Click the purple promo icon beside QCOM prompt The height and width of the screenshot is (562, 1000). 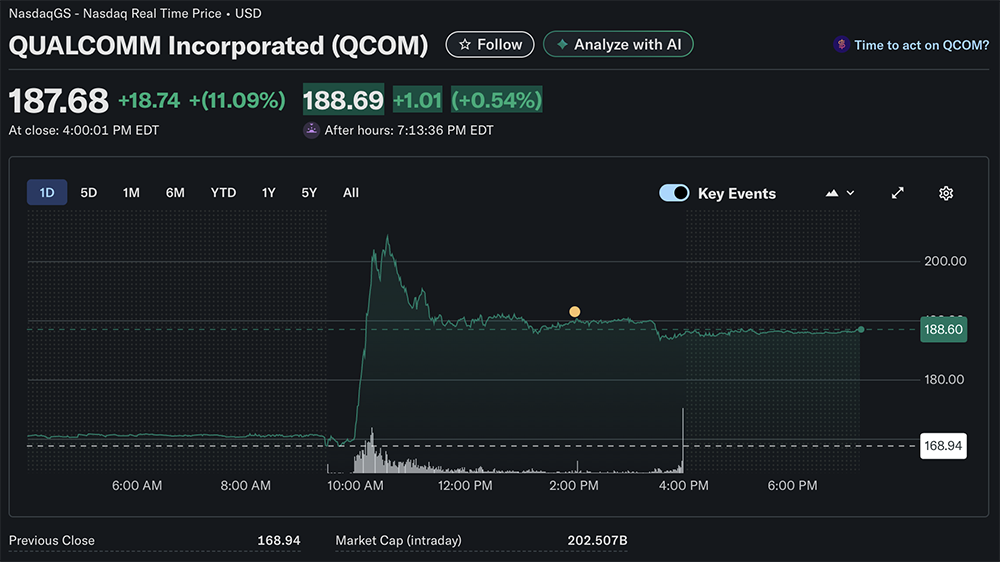(842, 45)
